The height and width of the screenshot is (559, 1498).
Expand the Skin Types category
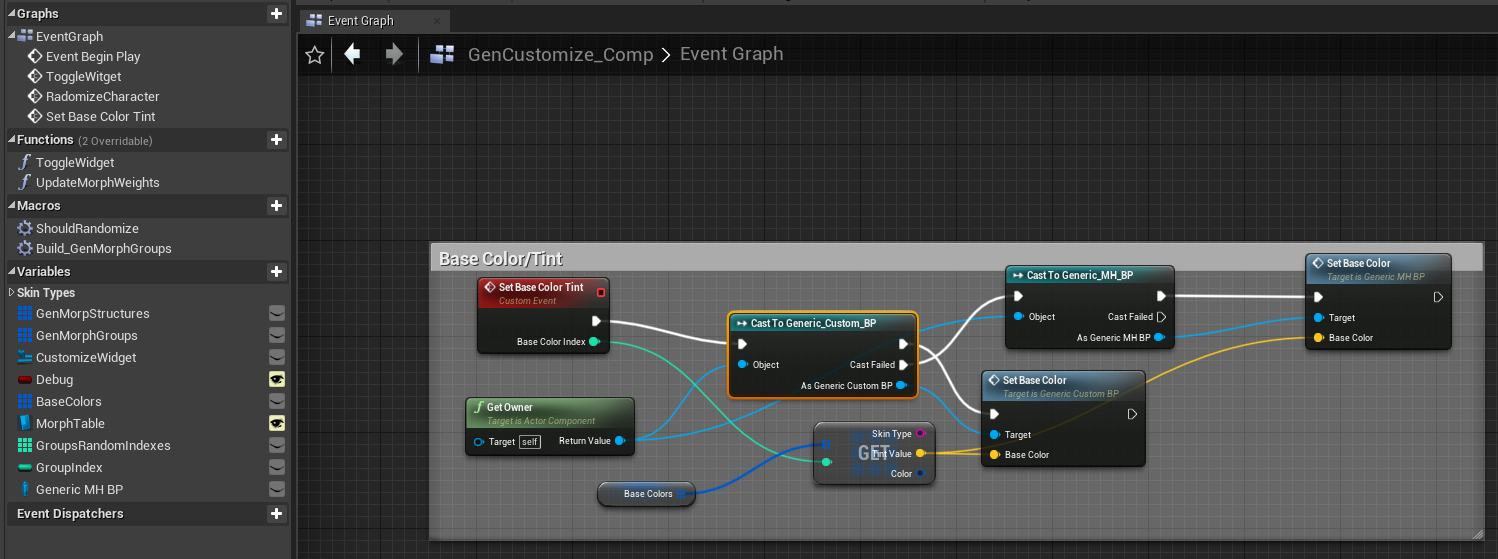[11, 293]
